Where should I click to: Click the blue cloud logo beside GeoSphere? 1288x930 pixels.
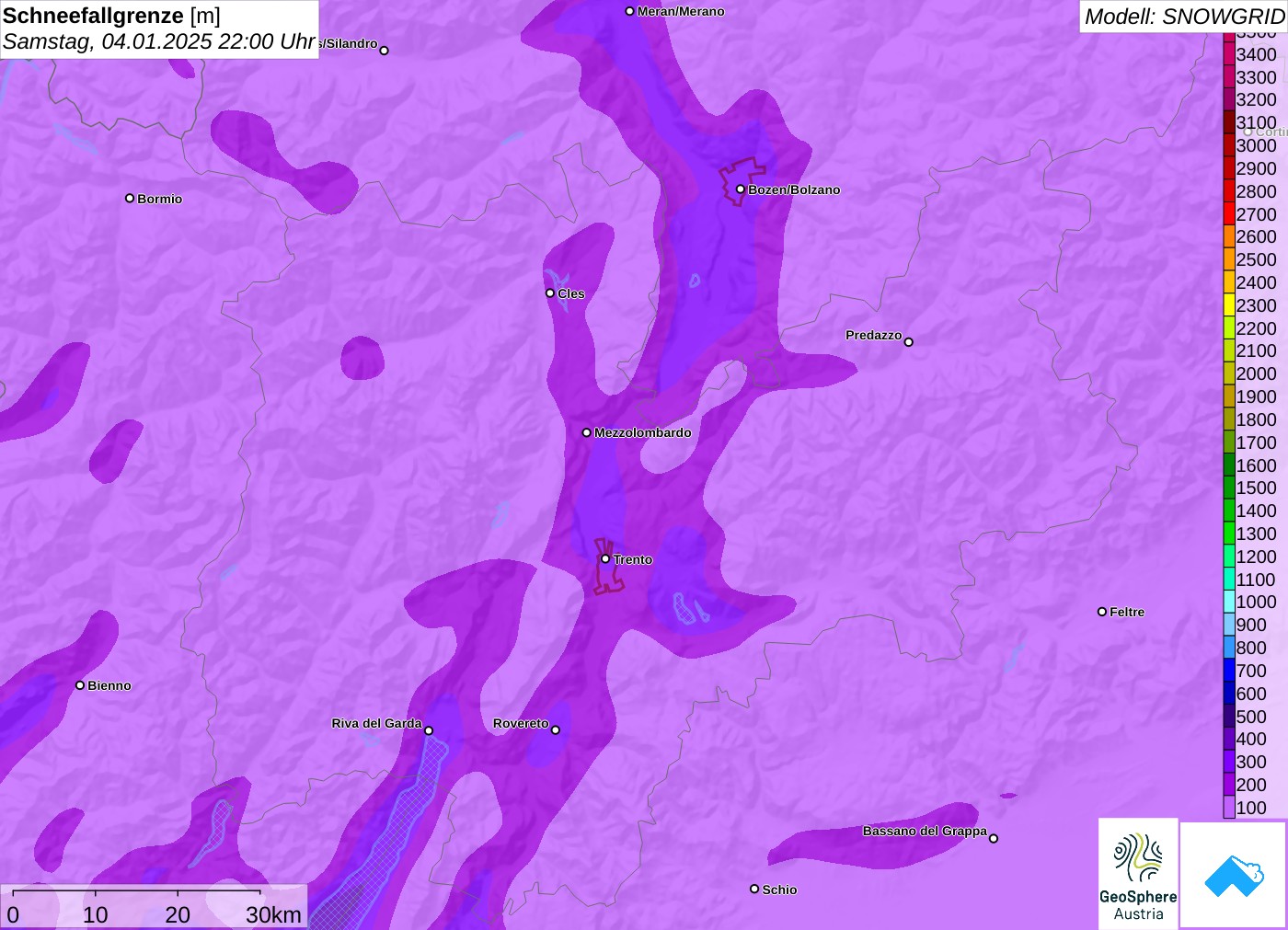tap(1233, 875)
